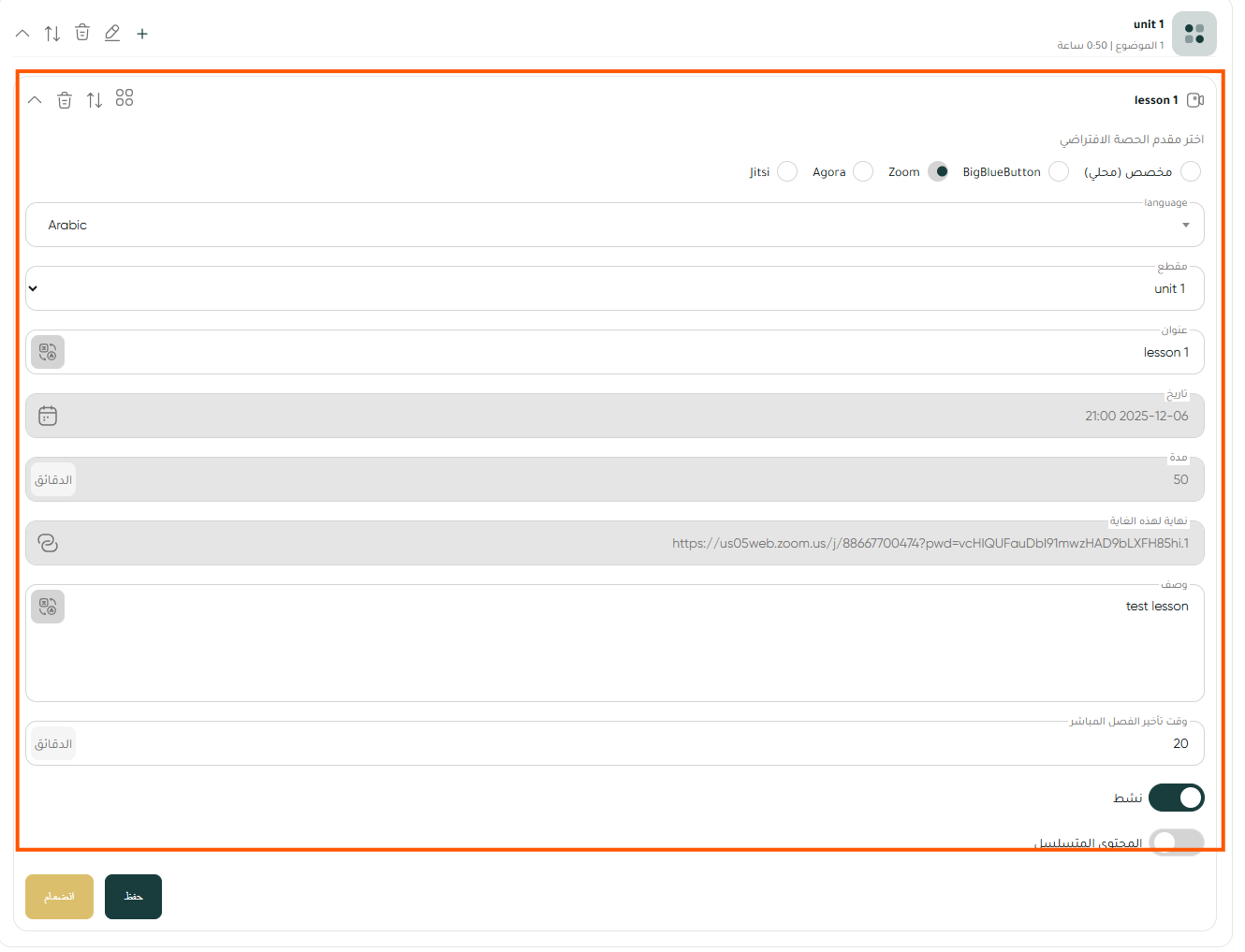Click the translate icon in the title field

pyautogui.click(x=48, y=352)
